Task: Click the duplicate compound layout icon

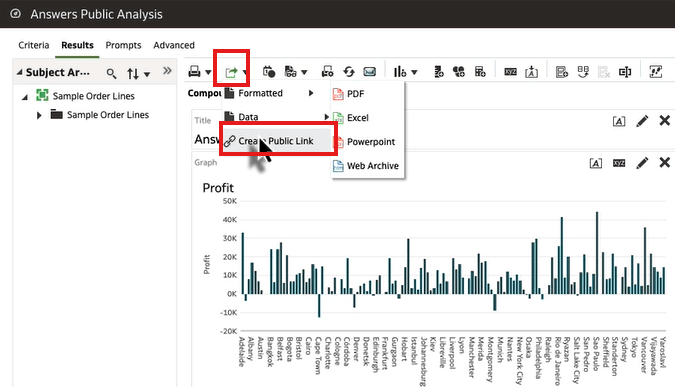Action: point(583,72)
